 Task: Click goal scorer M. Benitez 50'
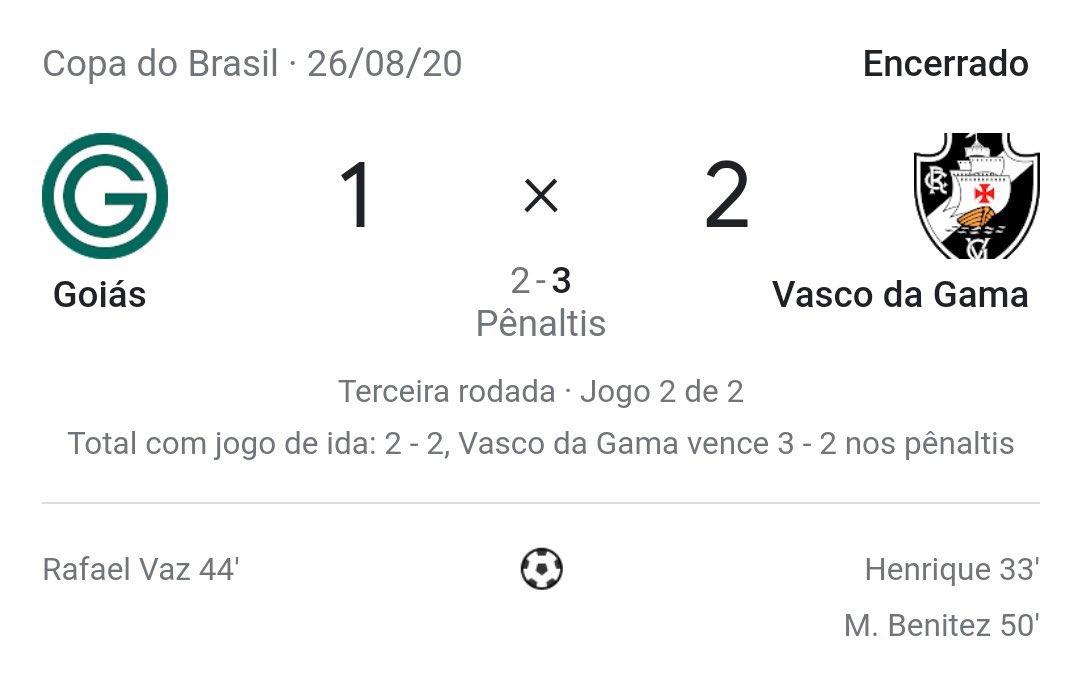tap(941, 626)
